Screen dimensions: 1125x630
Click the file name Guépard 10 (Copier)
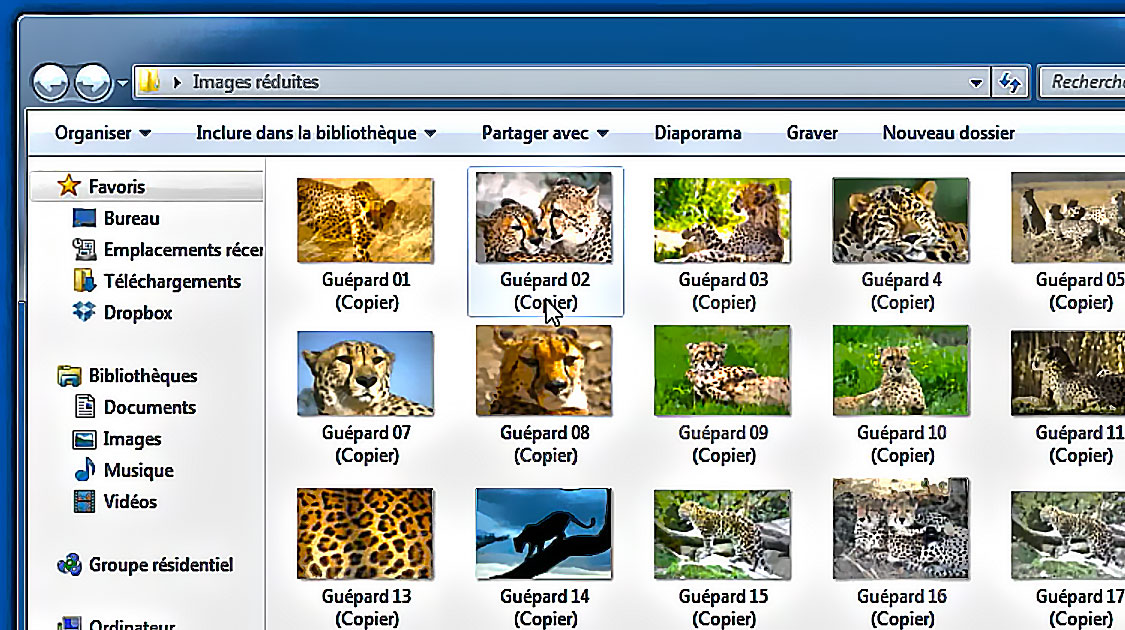[x=902, y=443]
